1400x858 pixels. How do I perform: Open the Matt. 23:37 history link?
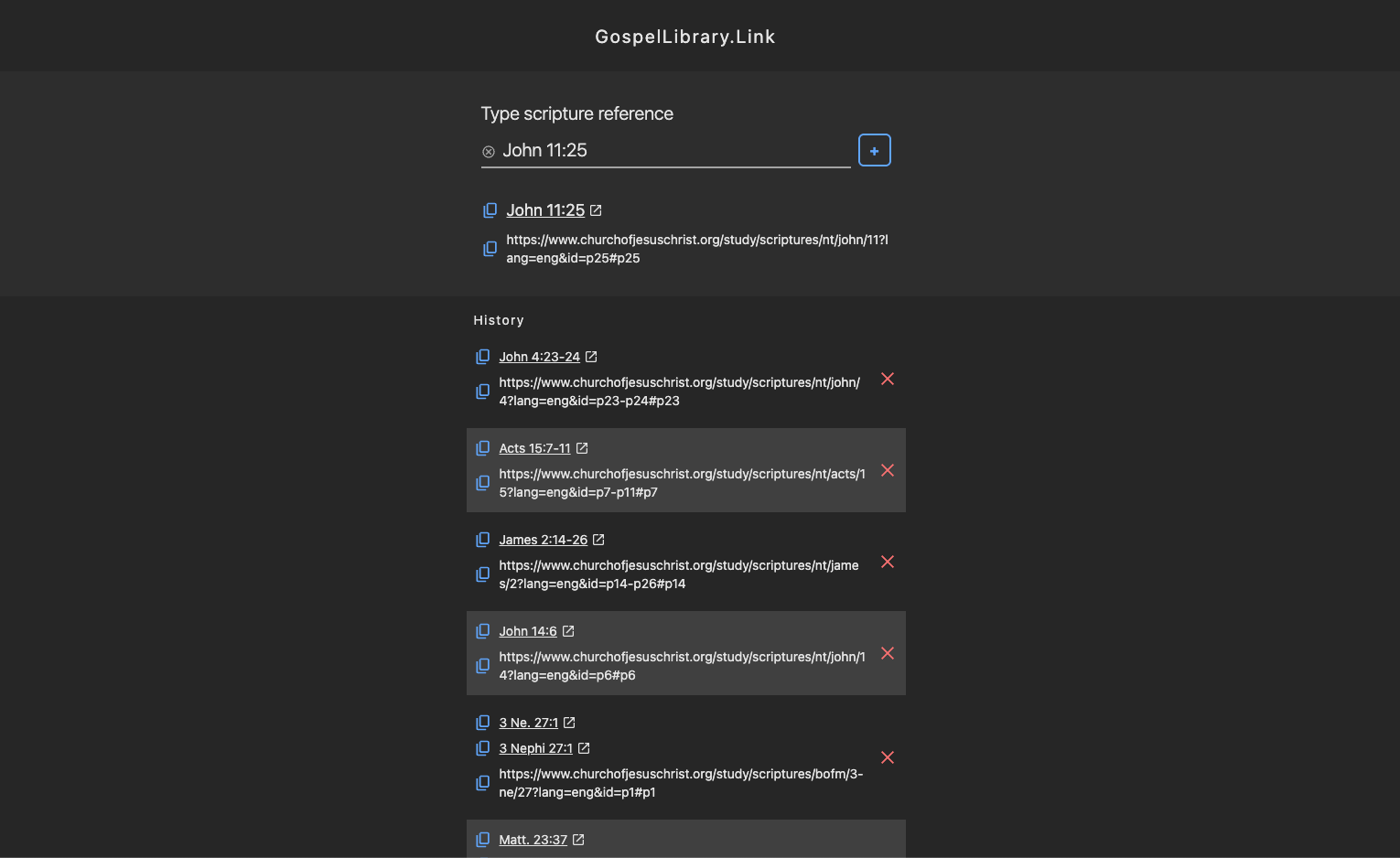[x=533, y=840]
